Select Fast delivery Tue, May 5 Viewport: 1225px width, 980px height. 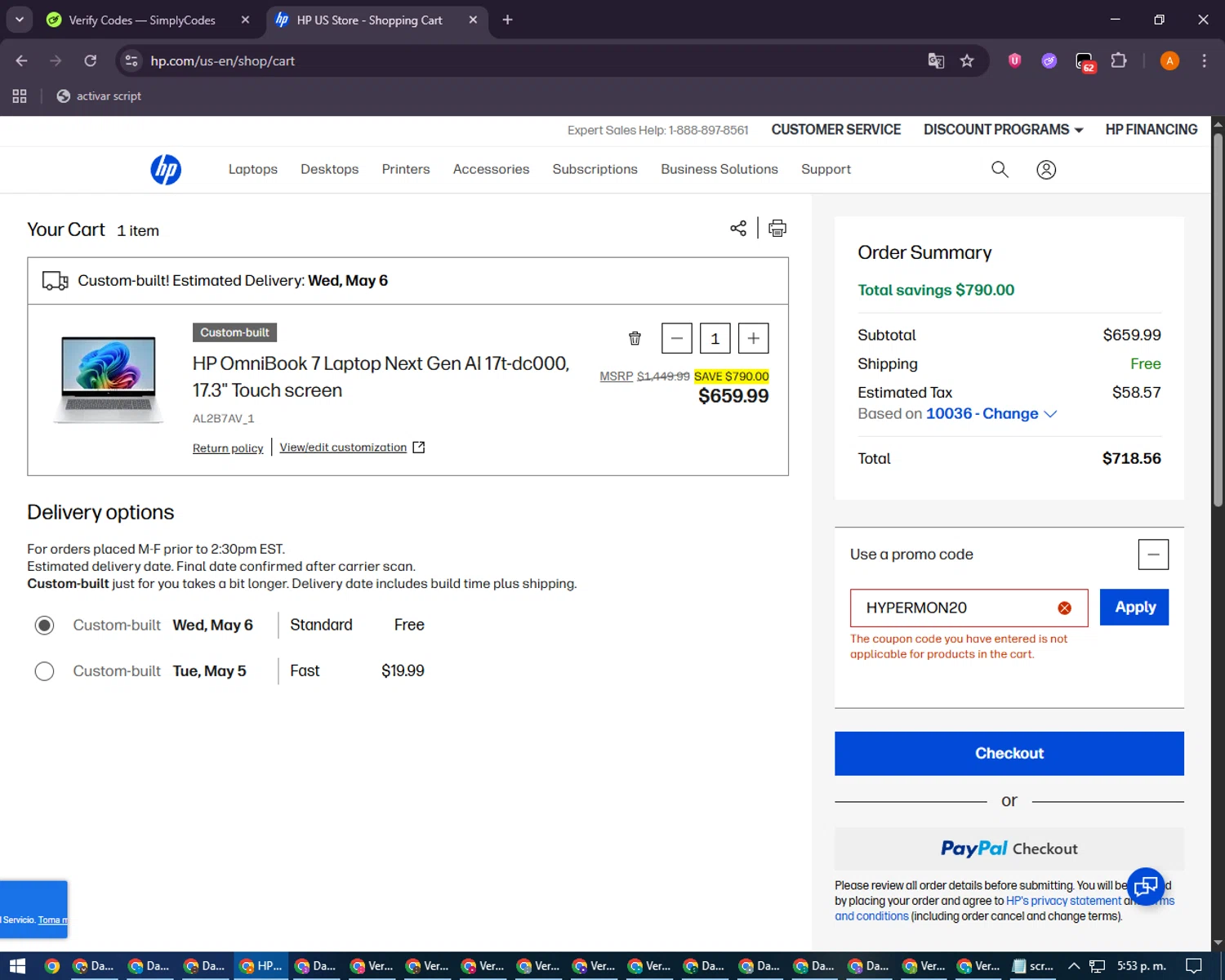click(44, 671)
